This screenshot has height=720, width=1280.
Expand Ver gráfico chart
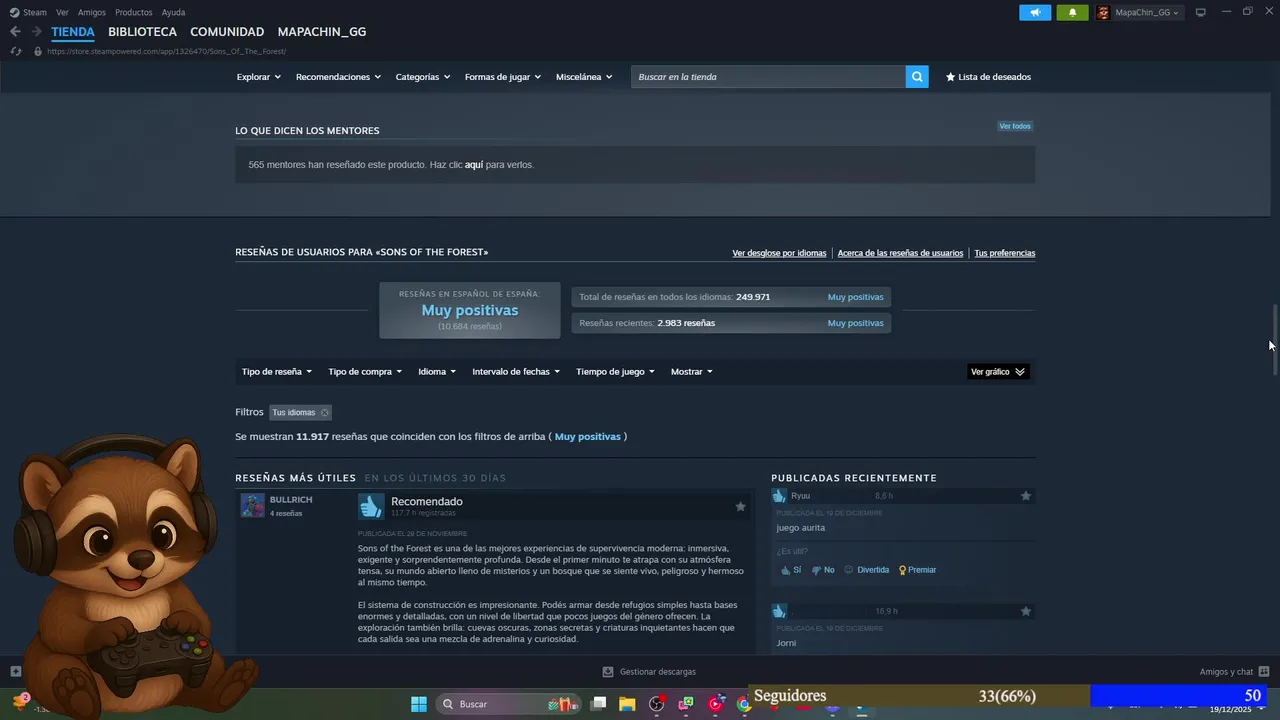tap(998, 372)
